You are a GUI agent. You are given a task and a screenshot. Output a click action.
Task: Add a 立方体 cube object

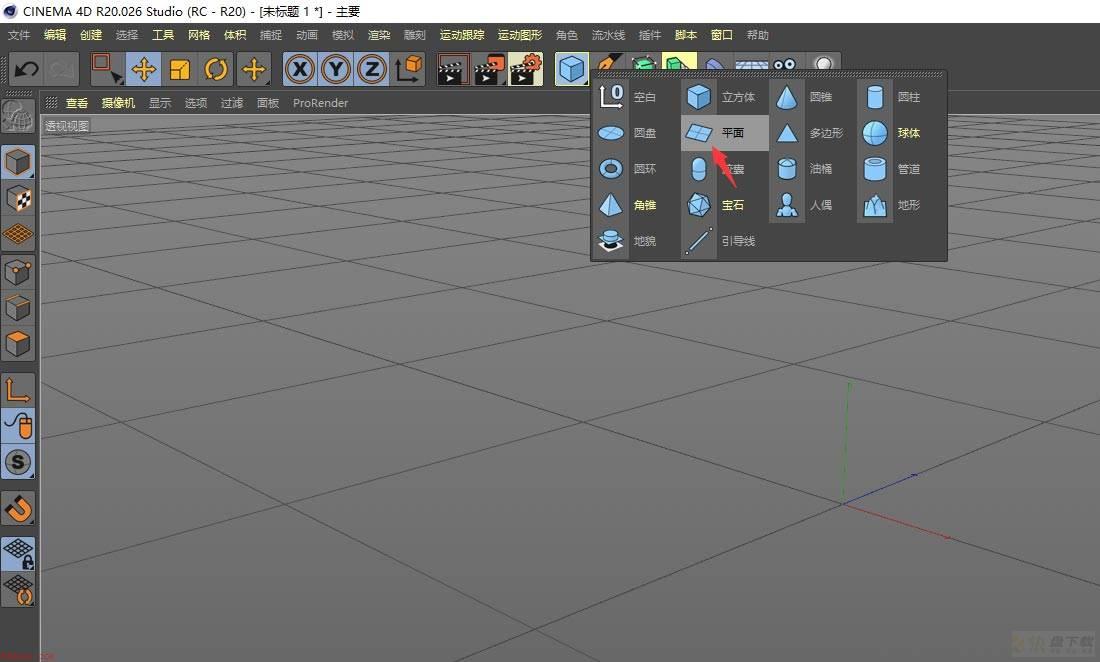click(725, 97)
